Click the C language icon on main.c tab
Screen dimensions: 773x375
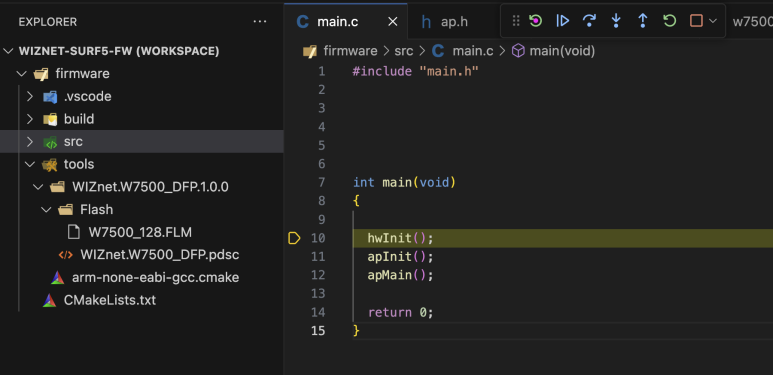(302, 22)
